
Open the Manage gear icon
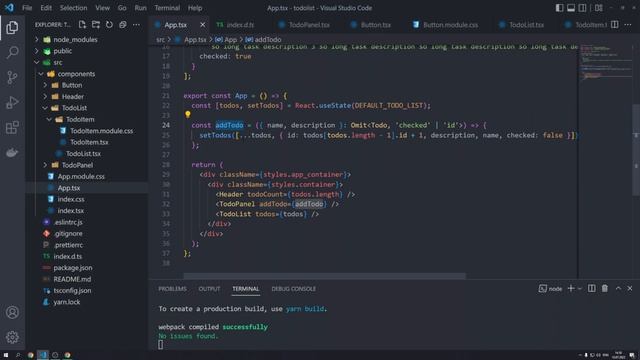(12, 337)
